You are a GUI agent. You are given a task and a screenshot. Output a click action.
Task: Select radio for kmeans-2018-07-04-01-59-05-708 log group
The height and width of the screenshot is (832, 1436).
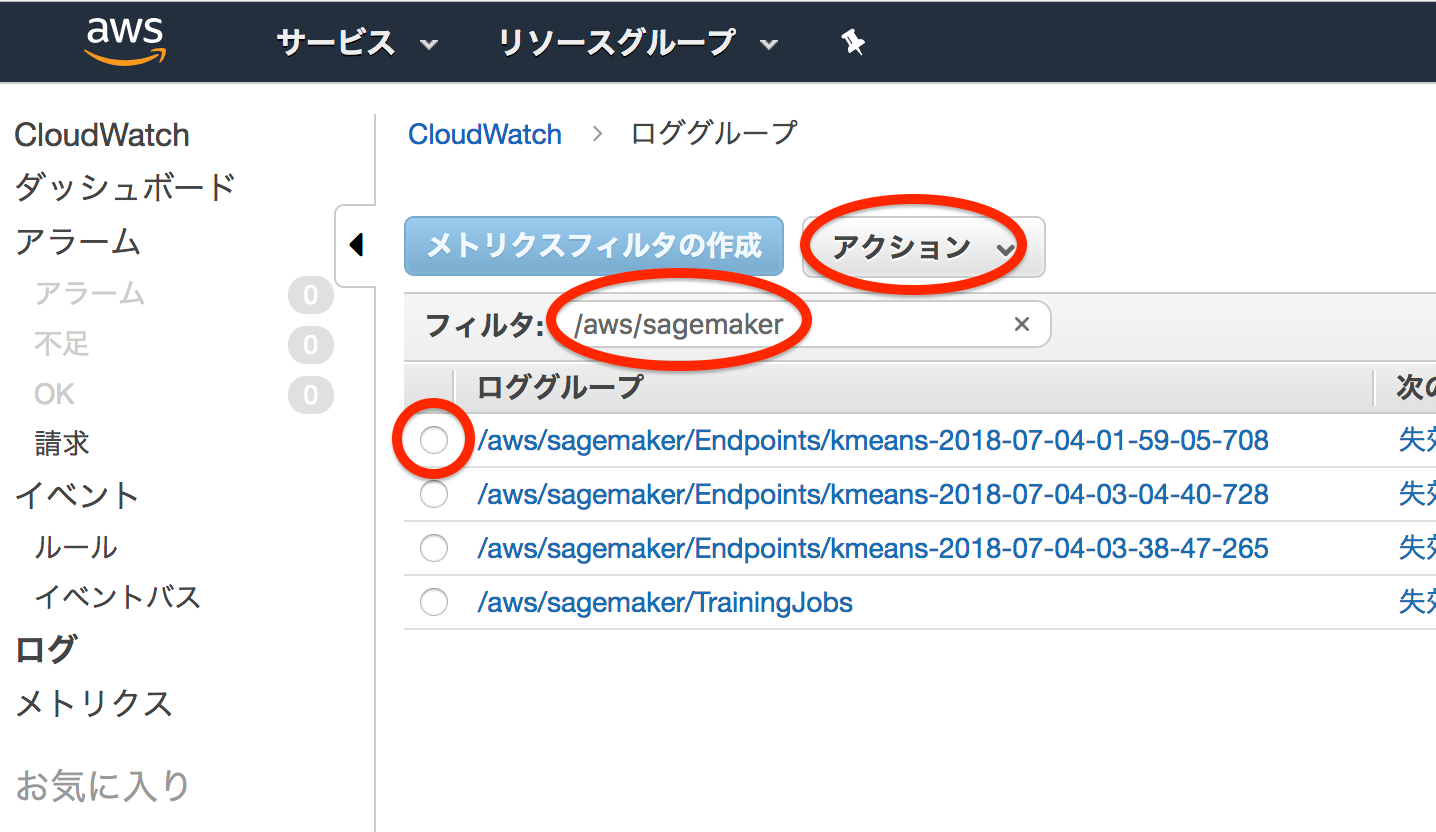pos(434,440)
